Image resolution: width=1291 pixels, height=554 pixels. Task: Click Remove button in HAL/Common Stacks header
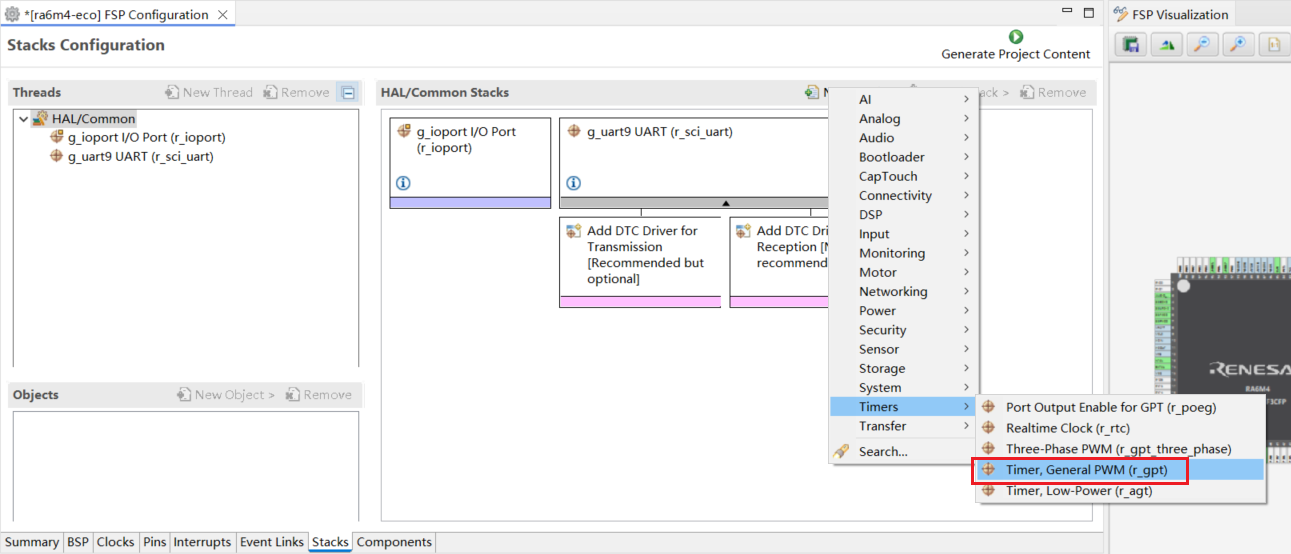(1053, 92)
